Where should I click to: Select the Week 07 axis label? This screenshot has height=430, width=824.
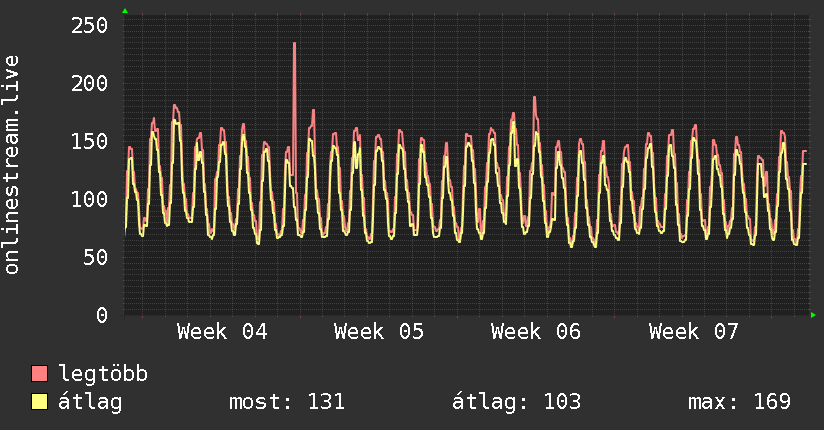[x=693, y=332]
